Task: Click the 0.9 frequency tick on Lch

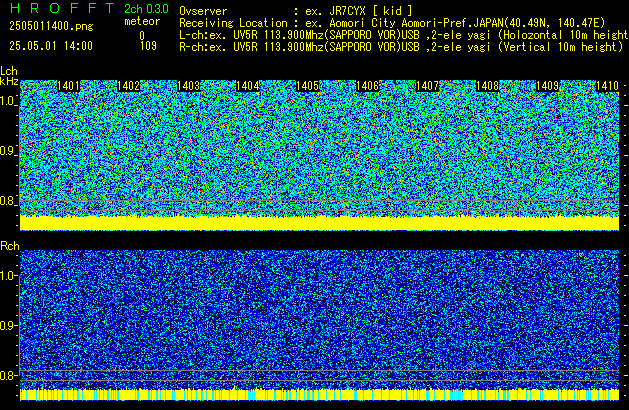Action: 8,151
